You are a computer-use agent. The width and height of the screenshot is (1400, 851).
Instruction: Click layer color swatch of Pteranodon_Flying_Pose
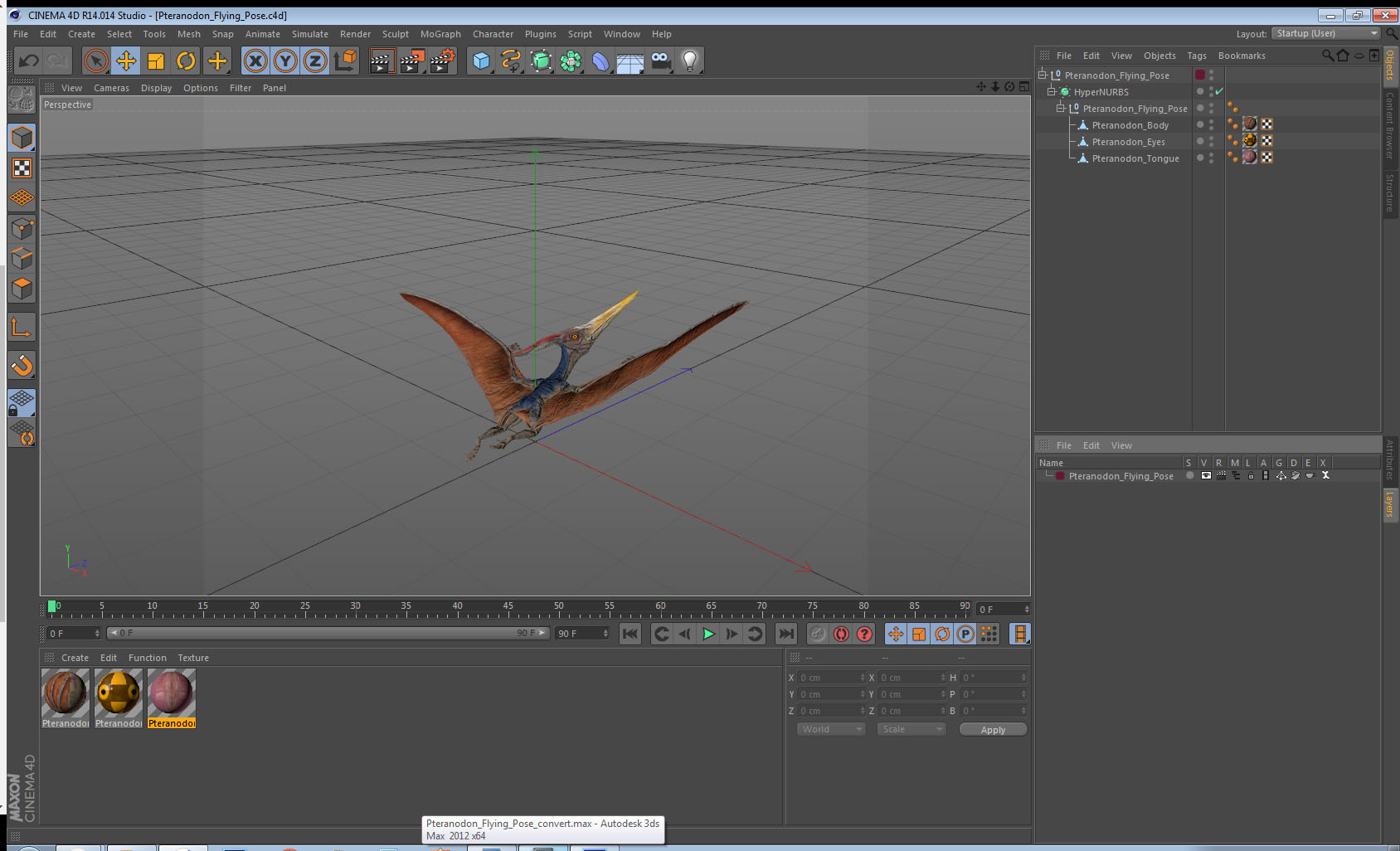point(1060,476)
